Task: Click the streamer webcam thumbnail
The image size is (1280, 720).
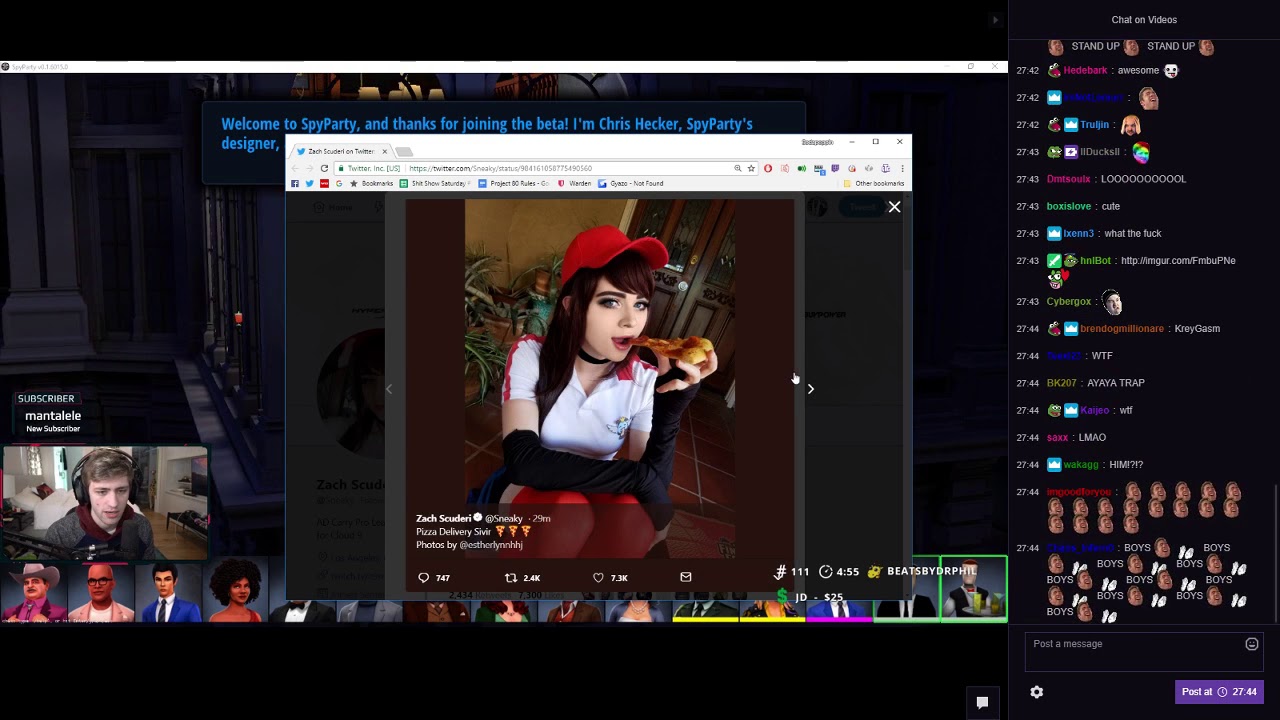Action: (105, 504)
